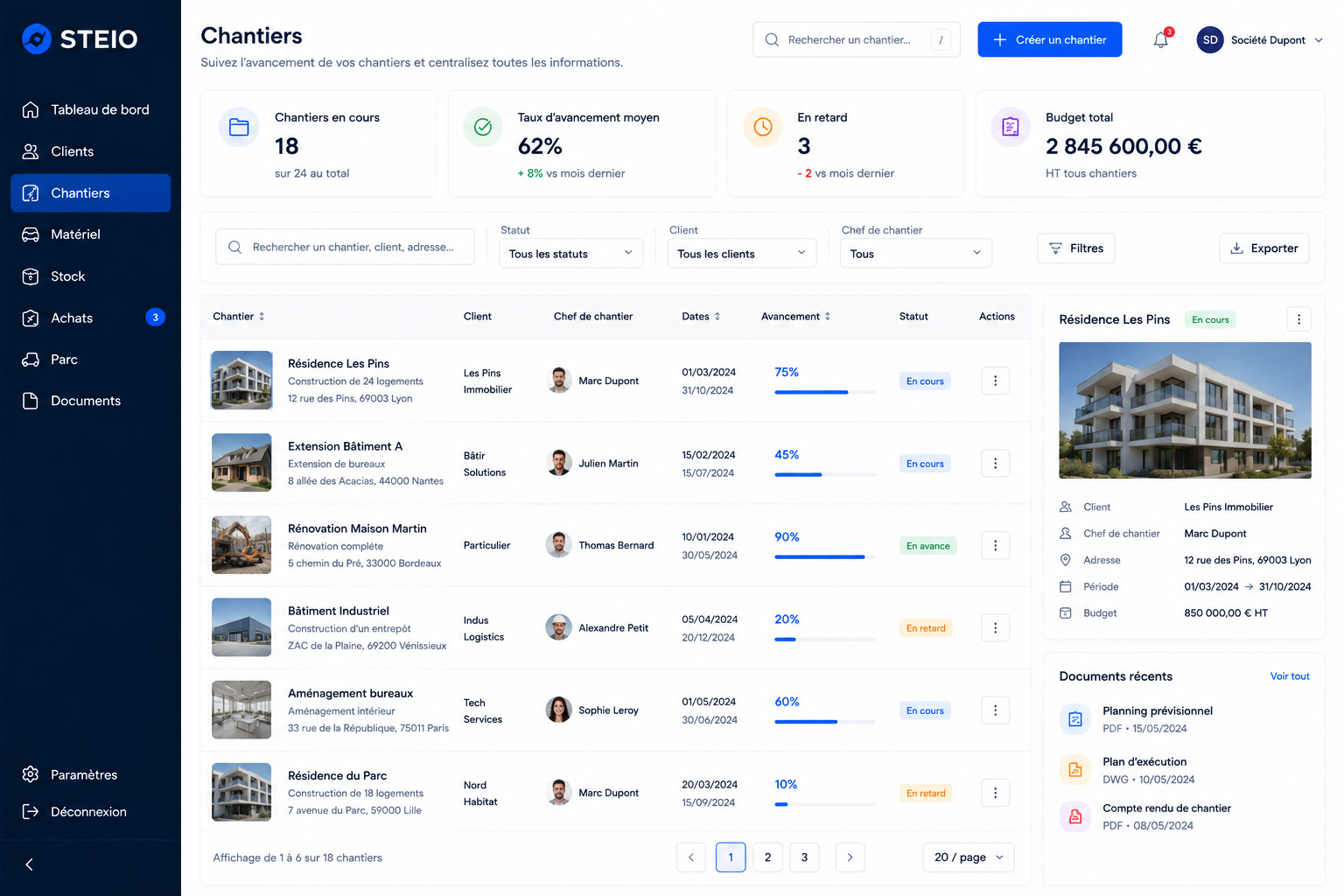Go to previous page arrow
The width and height of the screenshot is (1344, 896).
[x=691, y=857]
